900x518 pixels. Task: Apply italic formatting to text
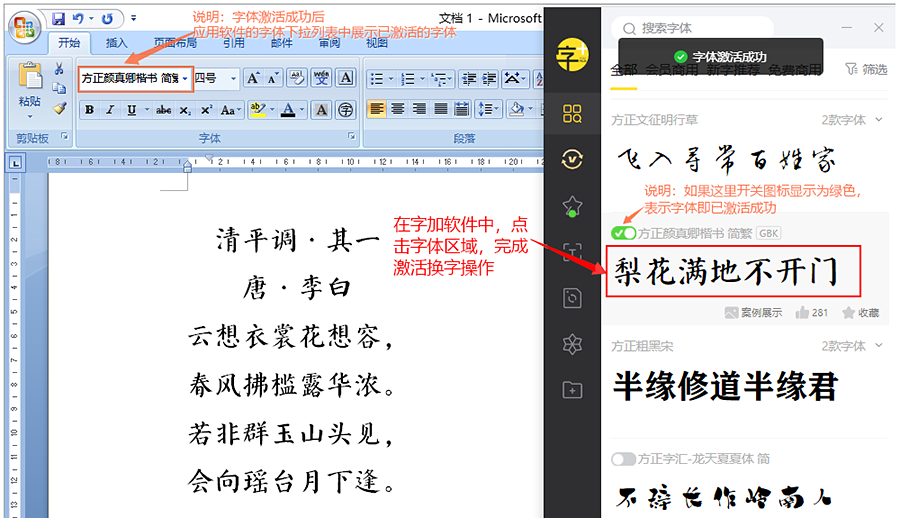110,110
